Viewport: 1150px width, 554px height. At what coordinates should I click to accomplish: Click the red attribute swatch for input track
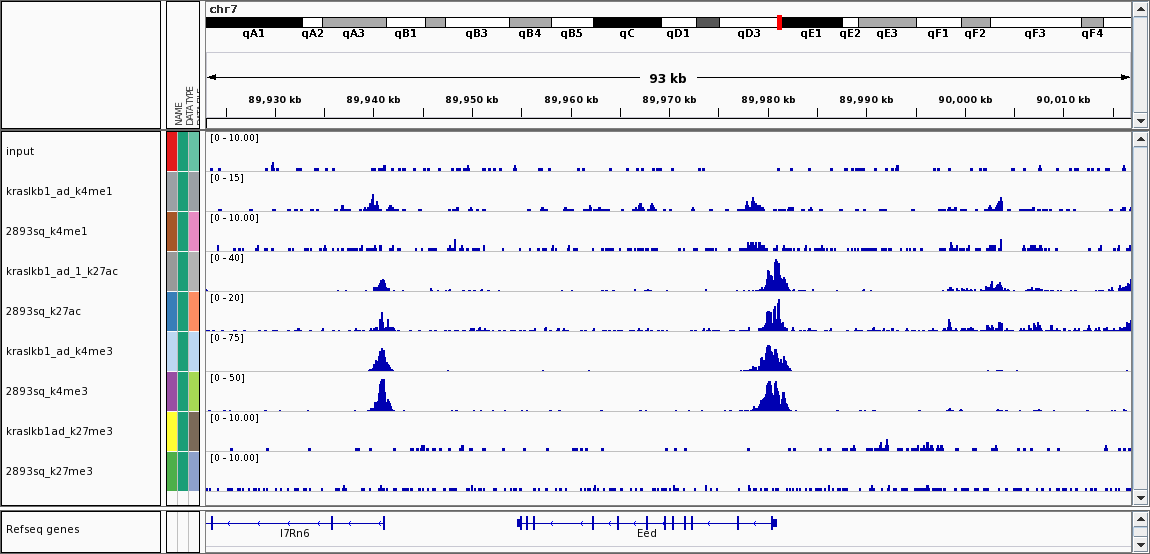coord(172,151)
